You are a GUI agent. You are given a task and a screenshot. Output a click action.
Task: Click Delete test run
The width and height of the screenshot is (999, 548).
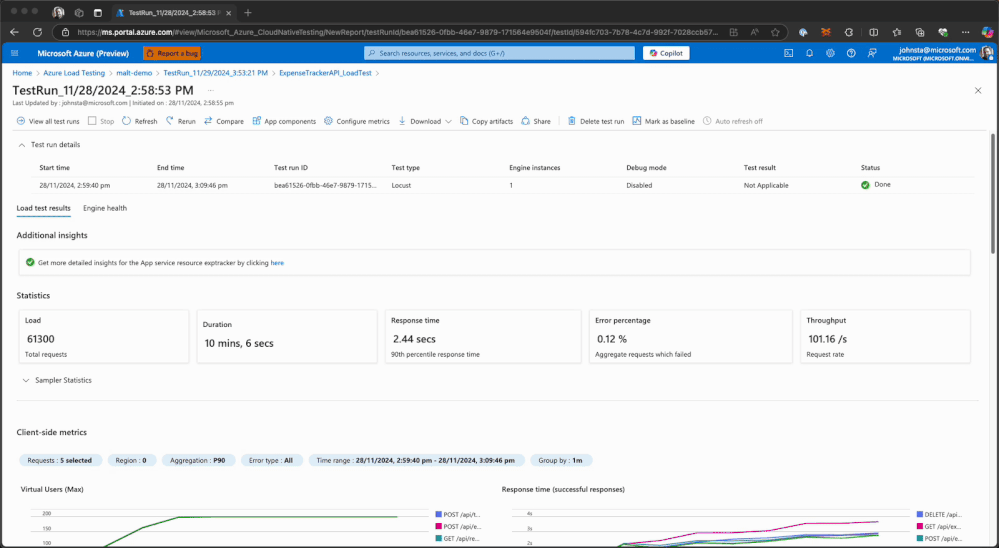(596, 121)
